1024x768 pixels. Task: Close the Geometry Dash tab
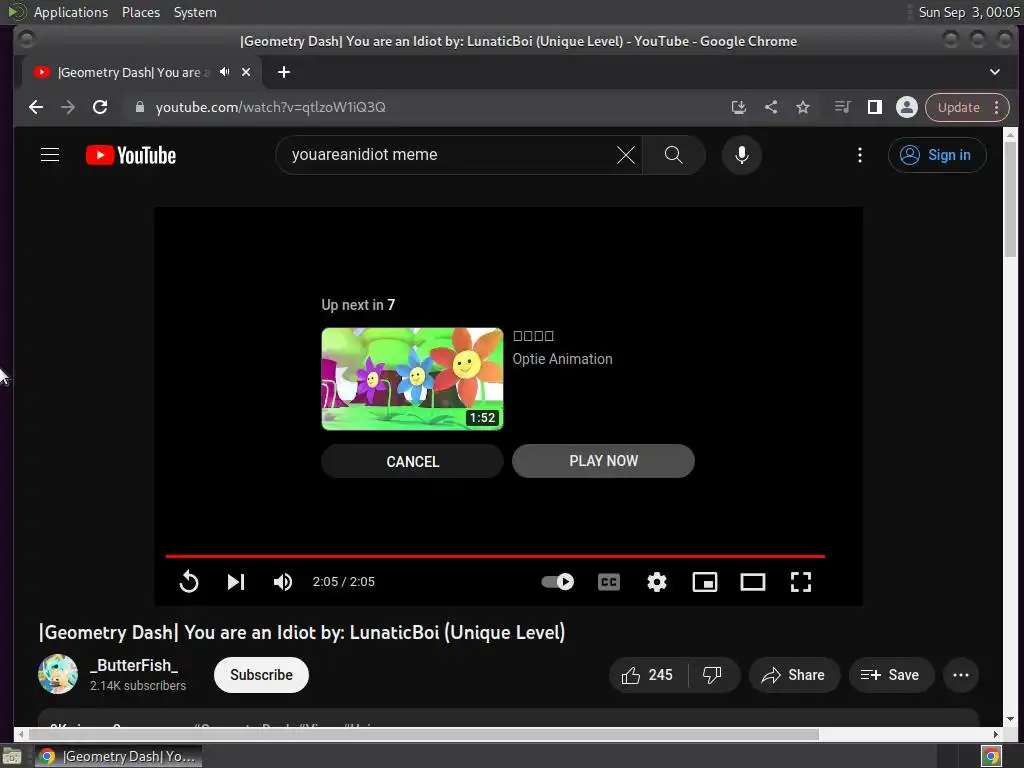coord(246,72)
